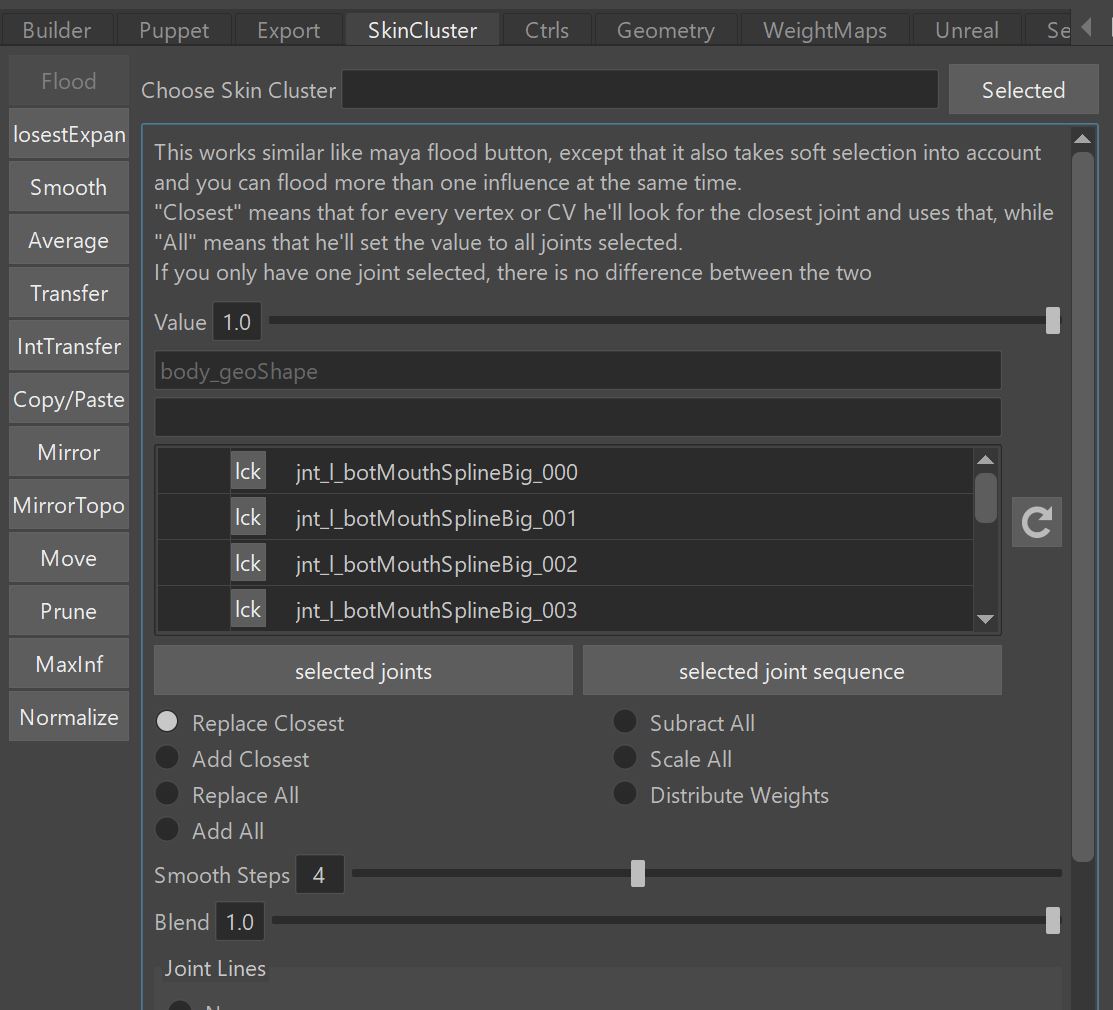
Task: Select the SkinCluster tab
Action: (422, 31)
